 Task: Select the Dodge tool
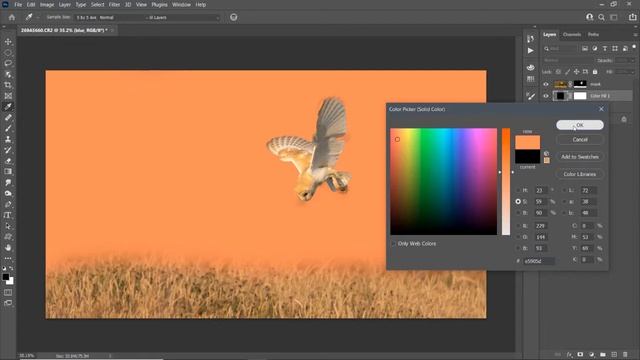pyautogui.click(x=8, y=193)
